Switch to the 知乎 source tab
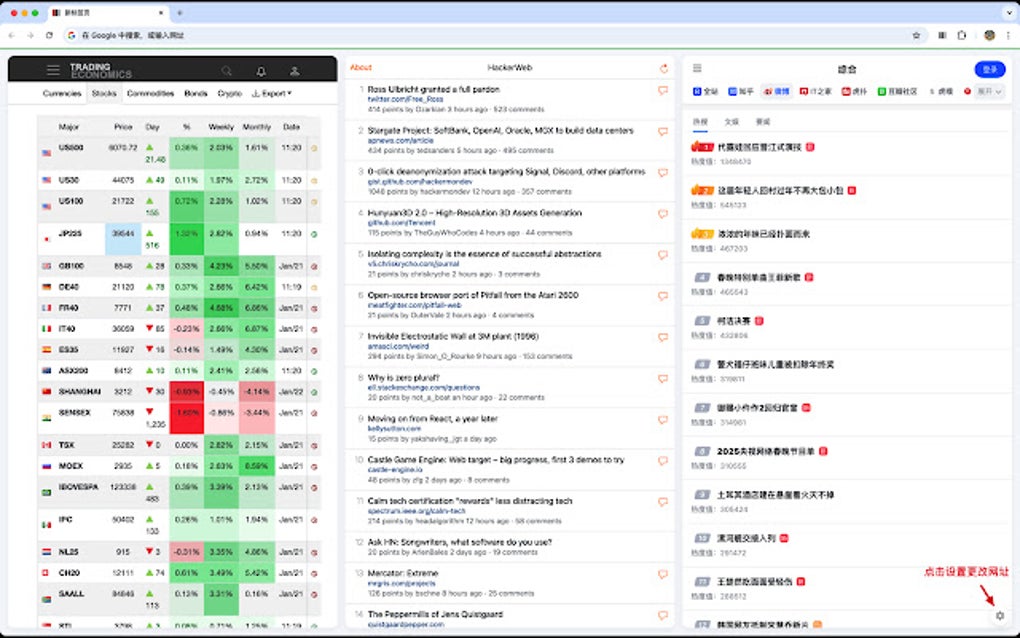 741,91
